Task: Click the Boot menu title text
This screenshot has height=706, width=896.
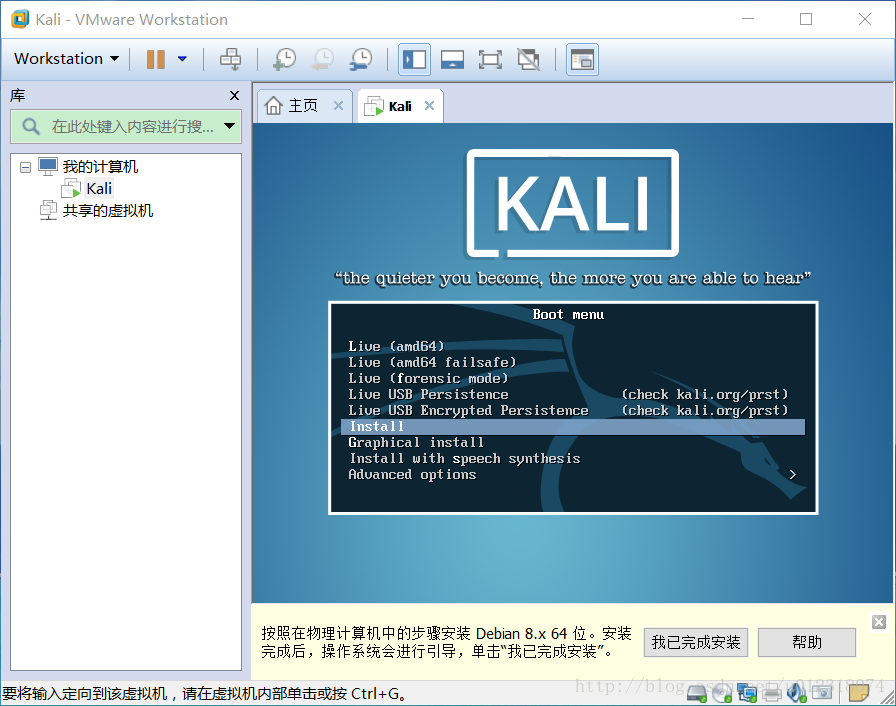Action: (x=568, y=314)
